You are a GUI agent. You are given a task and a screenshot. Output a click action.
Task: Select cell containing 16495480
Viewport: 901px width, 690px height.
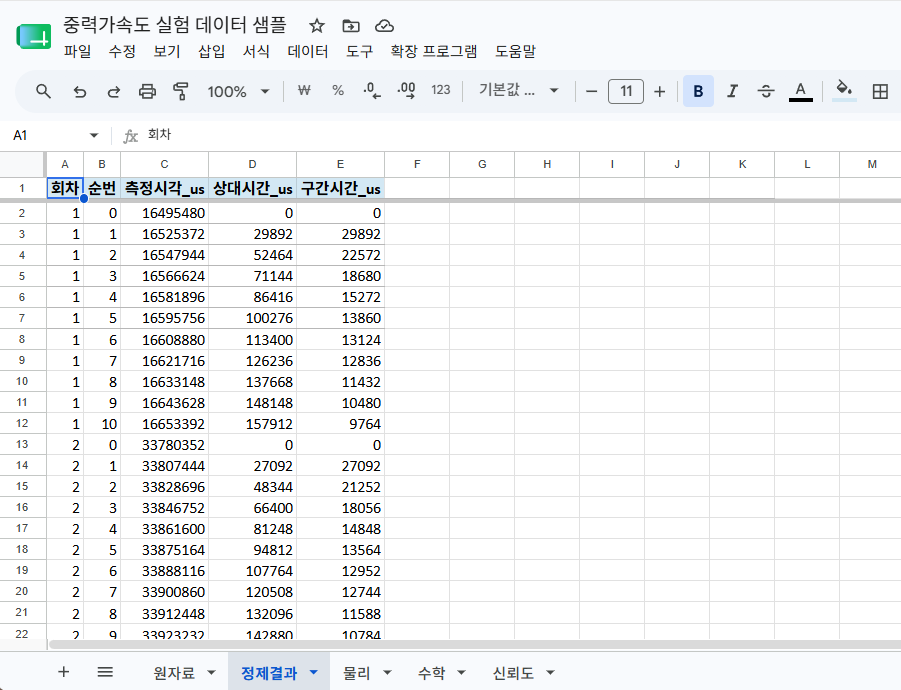(164, 213)
